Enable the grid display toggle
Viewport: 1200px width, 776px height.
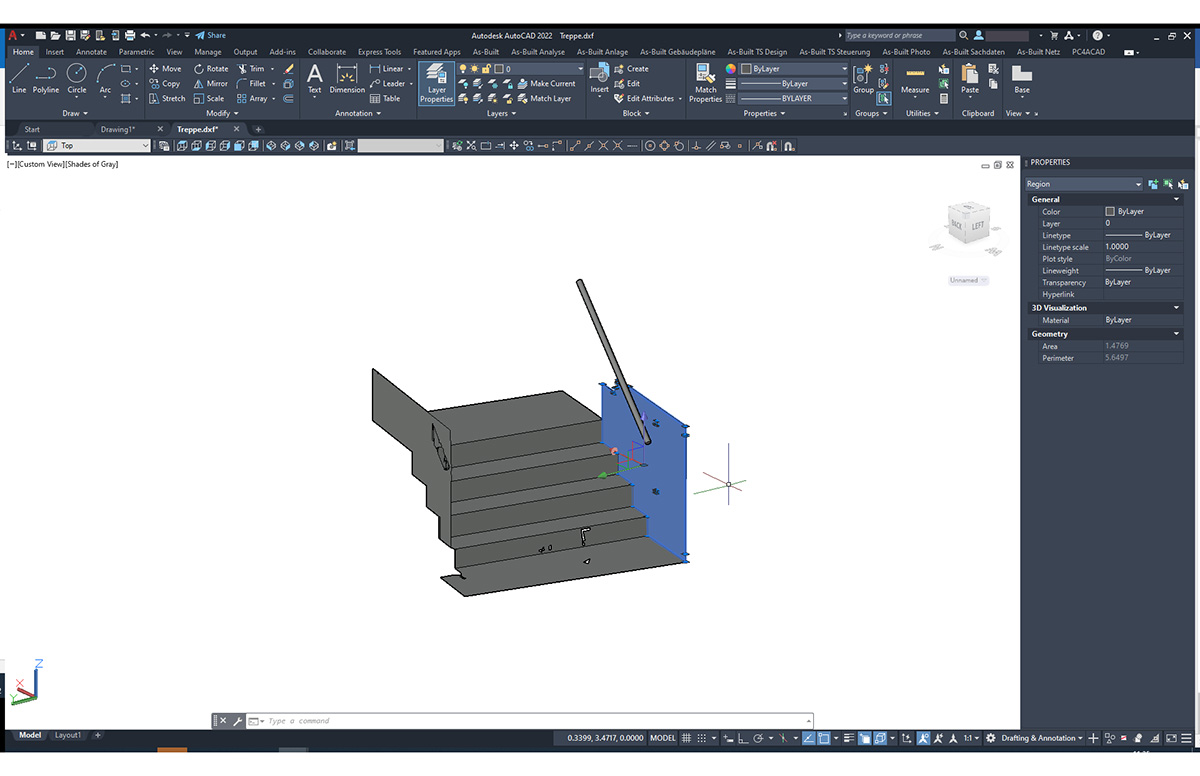click(687, 738)
